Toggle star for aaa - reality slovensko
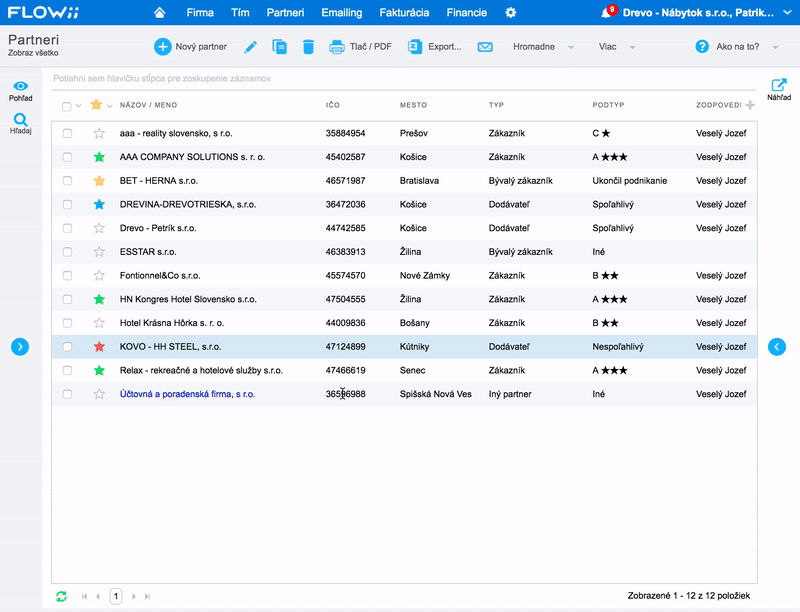 [99, 134]
